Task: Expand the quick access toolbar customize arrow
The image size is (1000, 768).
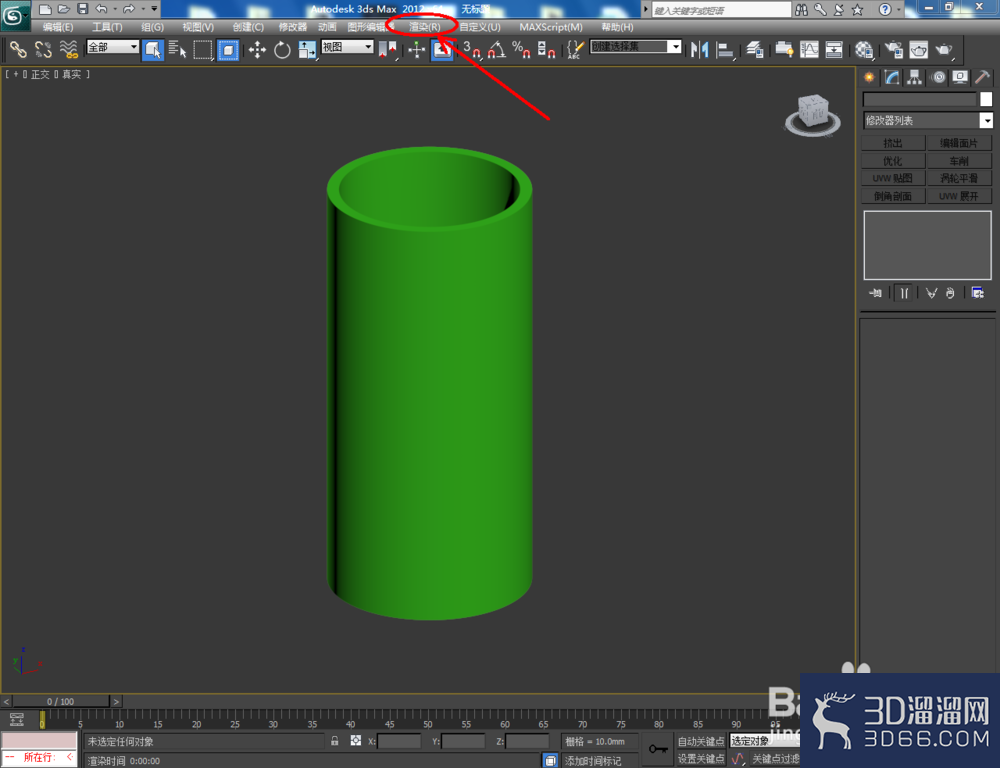Action: (x=154, y=9)
